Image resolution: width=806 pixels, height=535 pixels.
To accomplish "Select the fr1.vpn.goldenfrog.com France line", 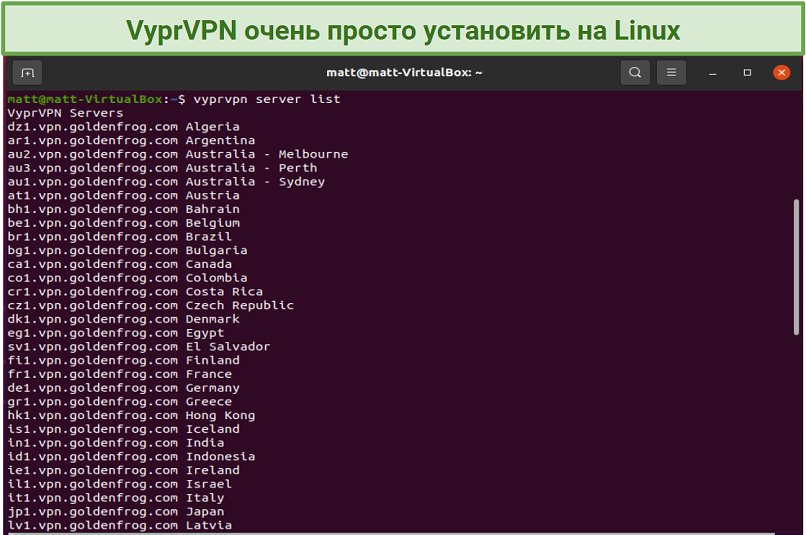I will (119, 374).
